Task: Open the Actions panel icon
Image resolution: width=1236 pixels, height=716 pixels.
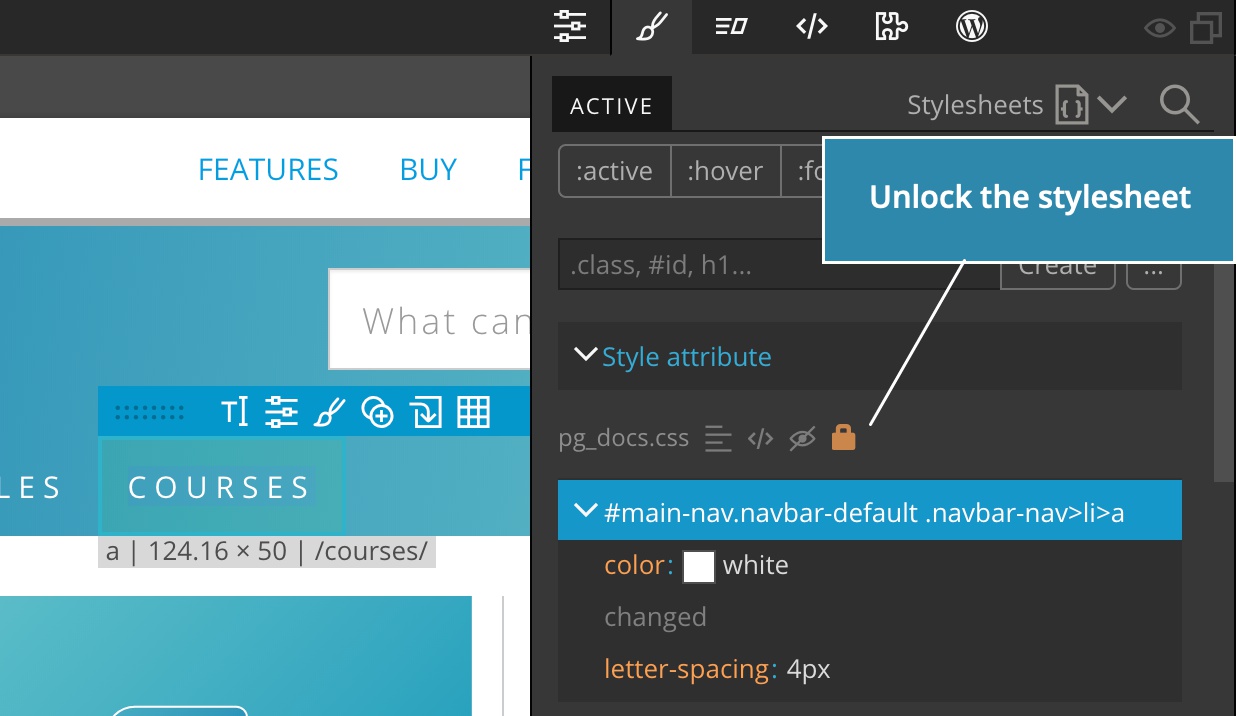Action: click(x=732, y=27)
